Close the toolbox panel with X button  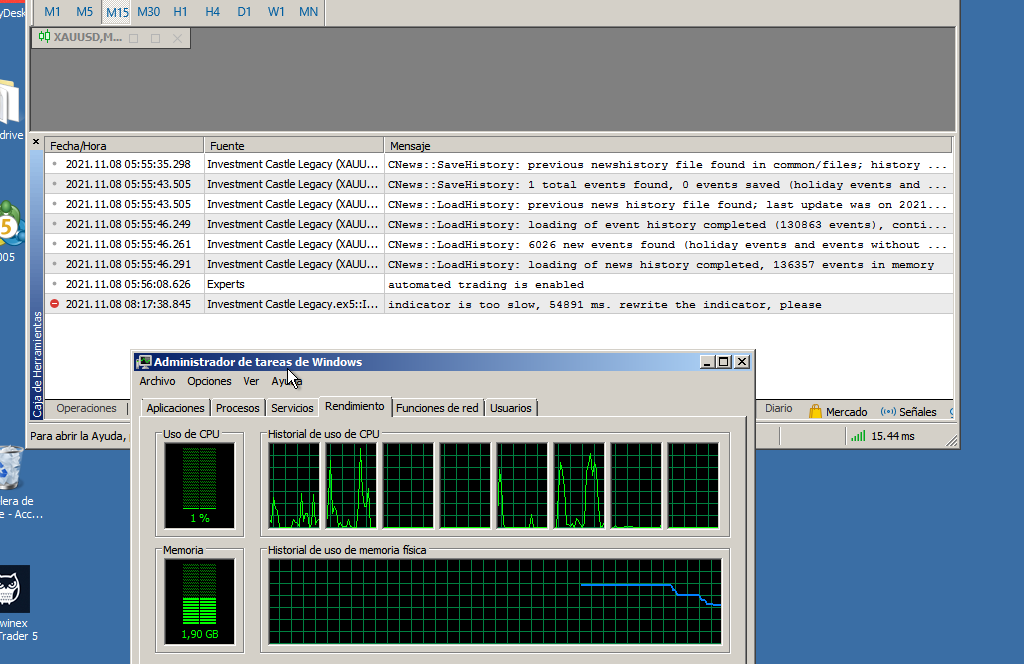pos(37,142)
